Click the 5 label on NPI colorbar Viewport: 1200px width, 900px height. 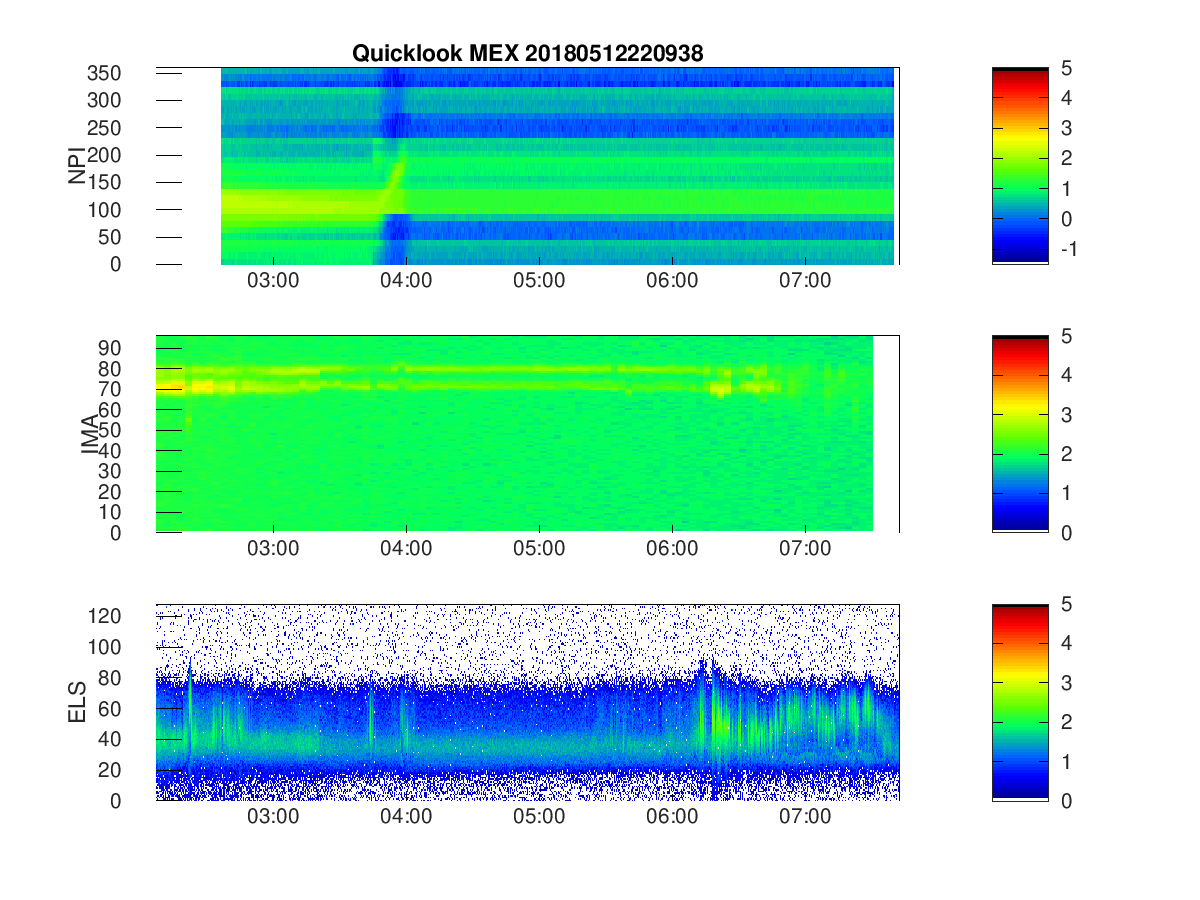1065,68
